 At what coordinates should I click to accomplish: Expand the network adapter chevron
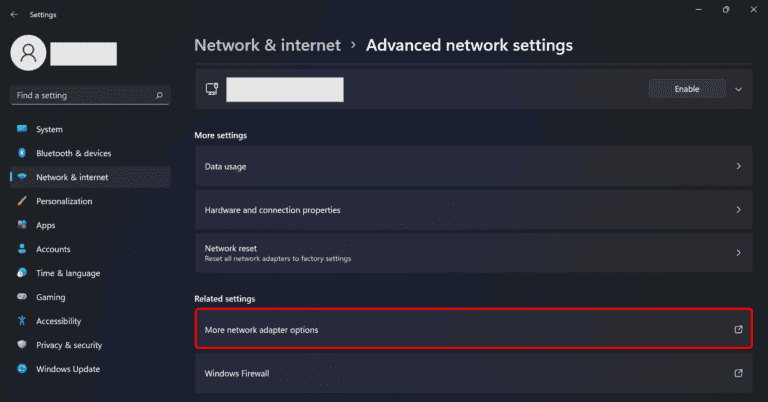click(739, 89)
